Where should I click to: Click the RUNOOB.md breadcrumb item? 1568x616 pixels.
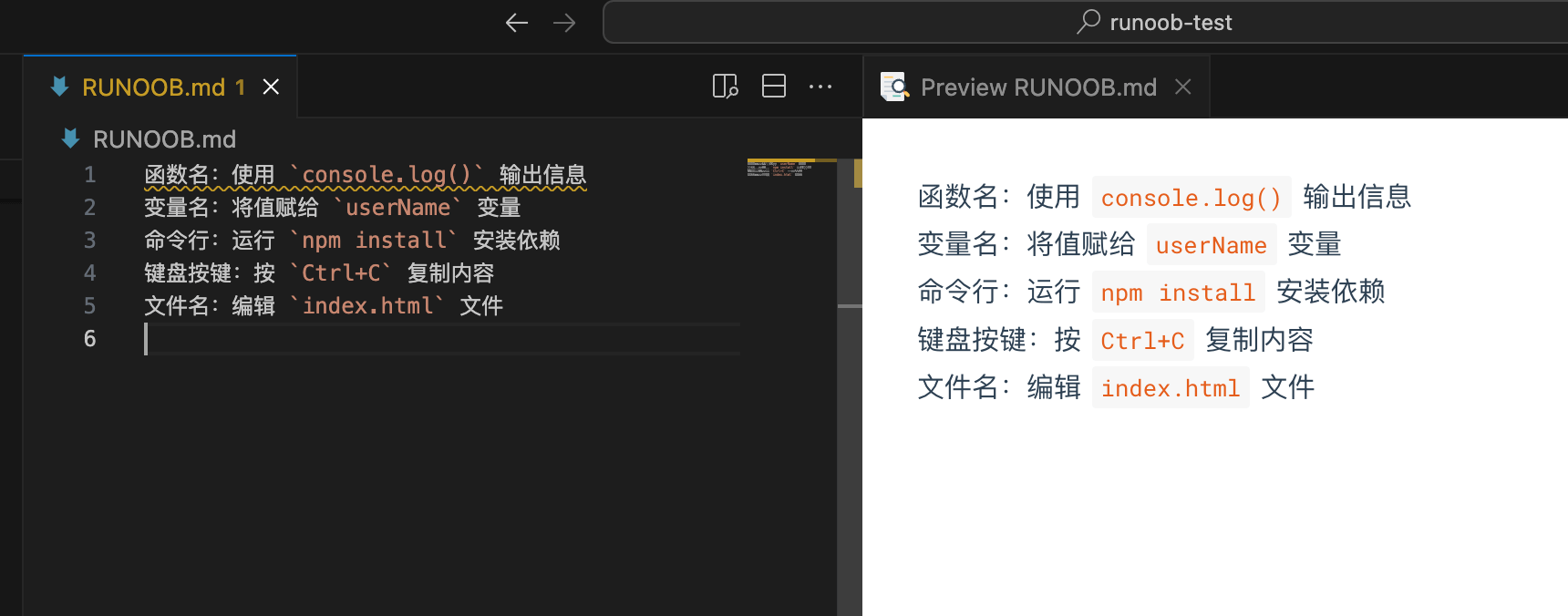pos(164,139)
